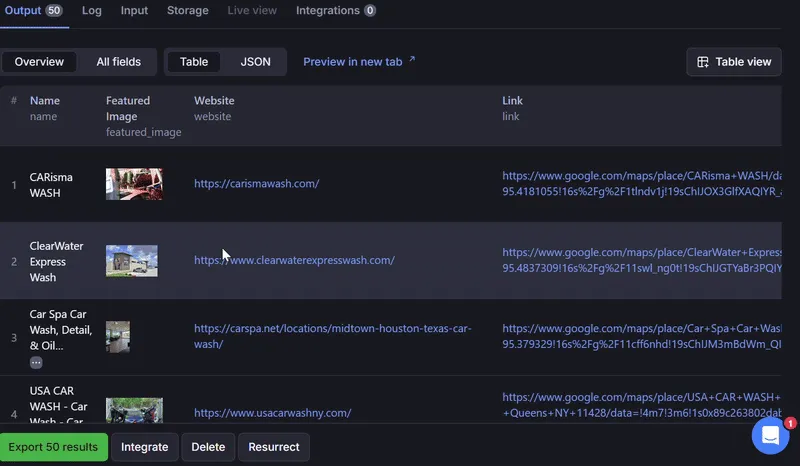Select the Overview fields toggle
Viewport: 800px width, 466px height.
tap(39, 62)
